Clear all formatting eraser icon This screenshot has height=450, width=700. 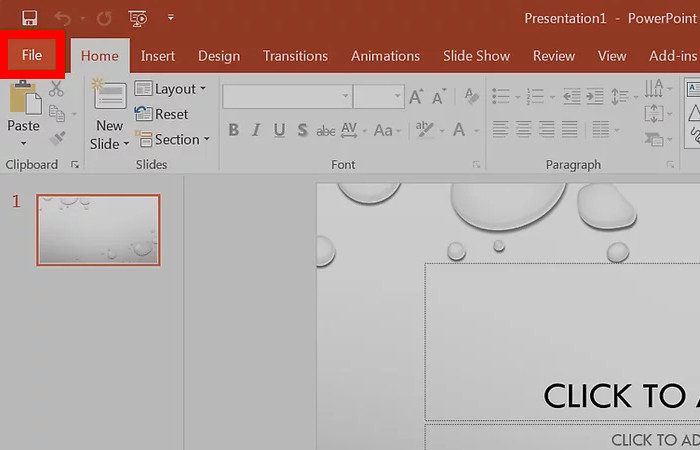pos(471,96)
